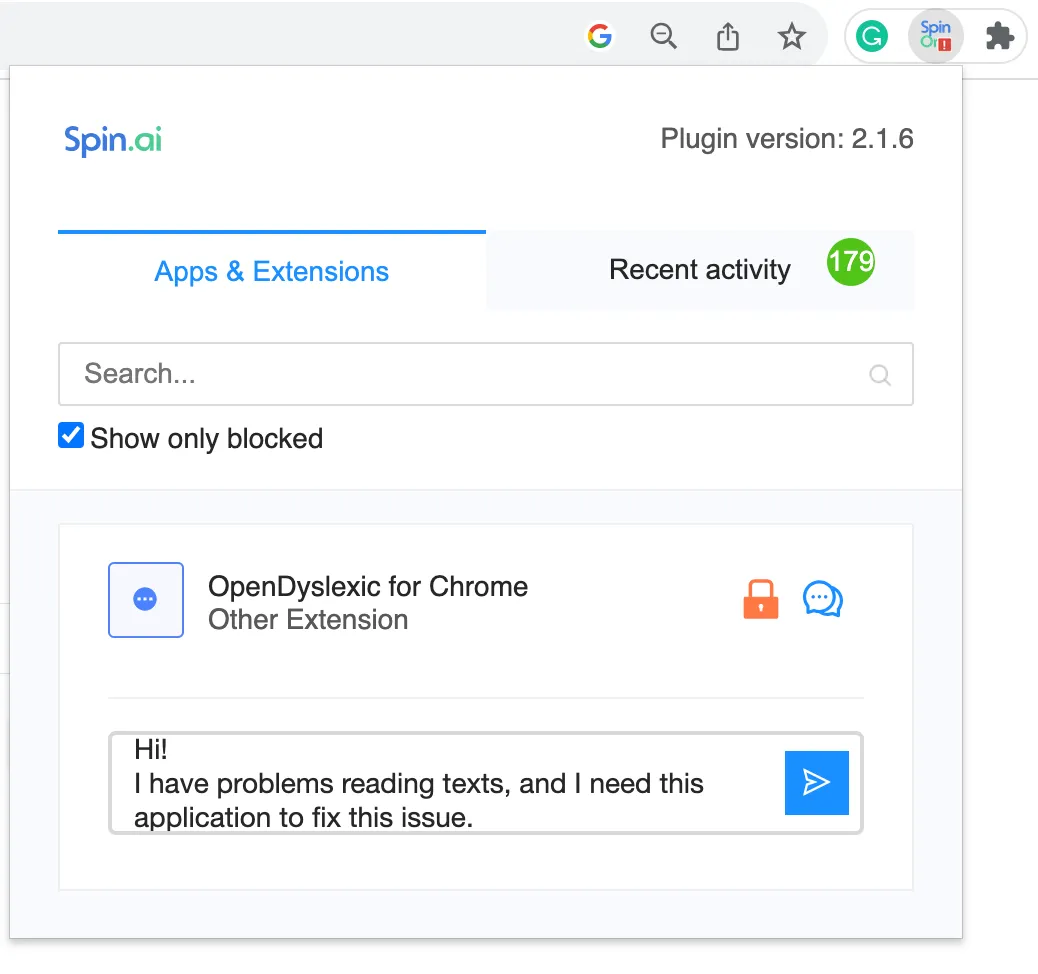
Task: Click the zoom-out magnifier in browser toolbar
Action: (x=663, y=36)
